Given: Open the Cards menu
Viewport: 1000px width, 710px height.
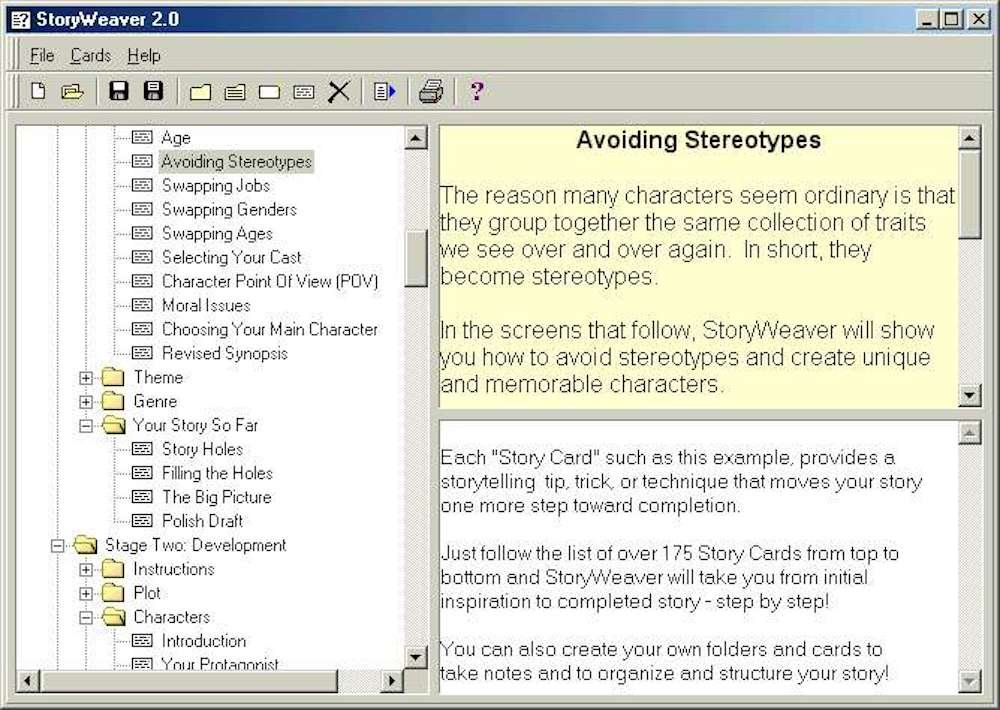Looking at the screenshot, I should pos(90,55).
